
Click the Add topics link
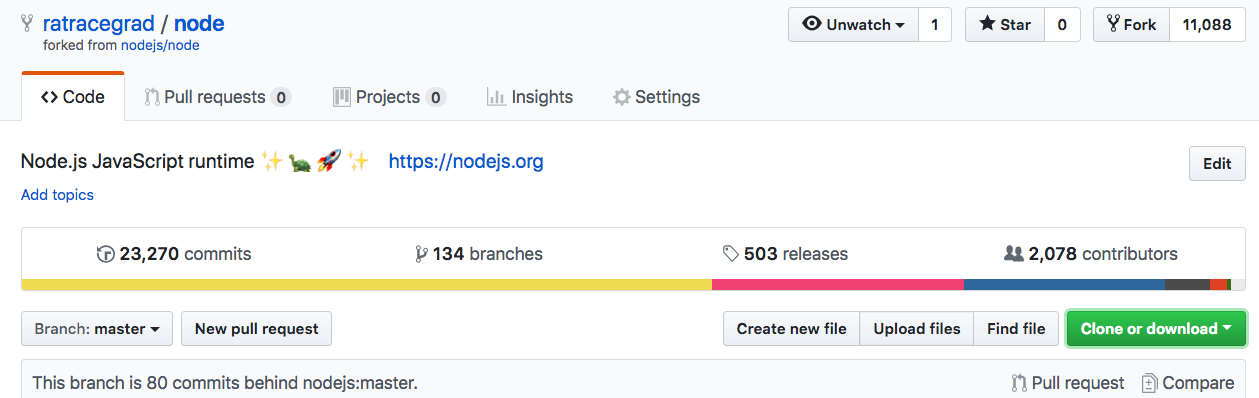click(x=57, y=195)
